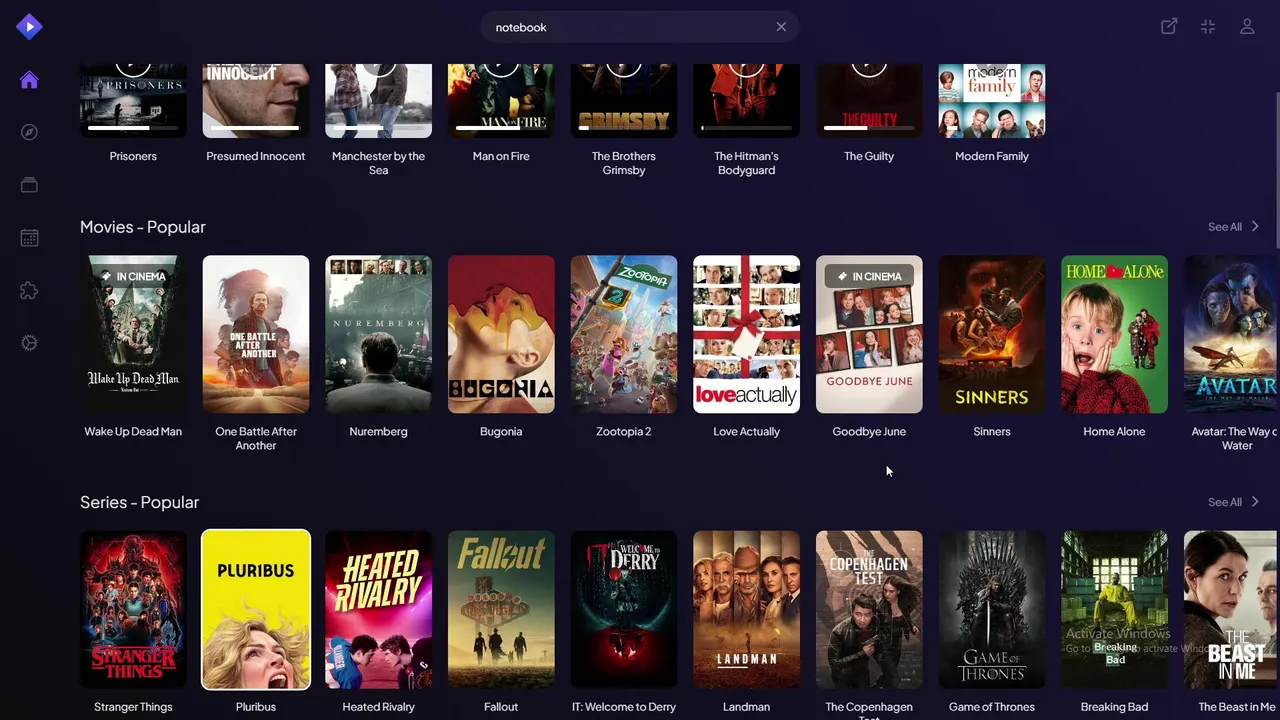Image resolution: width=1280 pixels, height=720 pixels.
Task: Open the user profile icon
Action: pos(1247,27)
